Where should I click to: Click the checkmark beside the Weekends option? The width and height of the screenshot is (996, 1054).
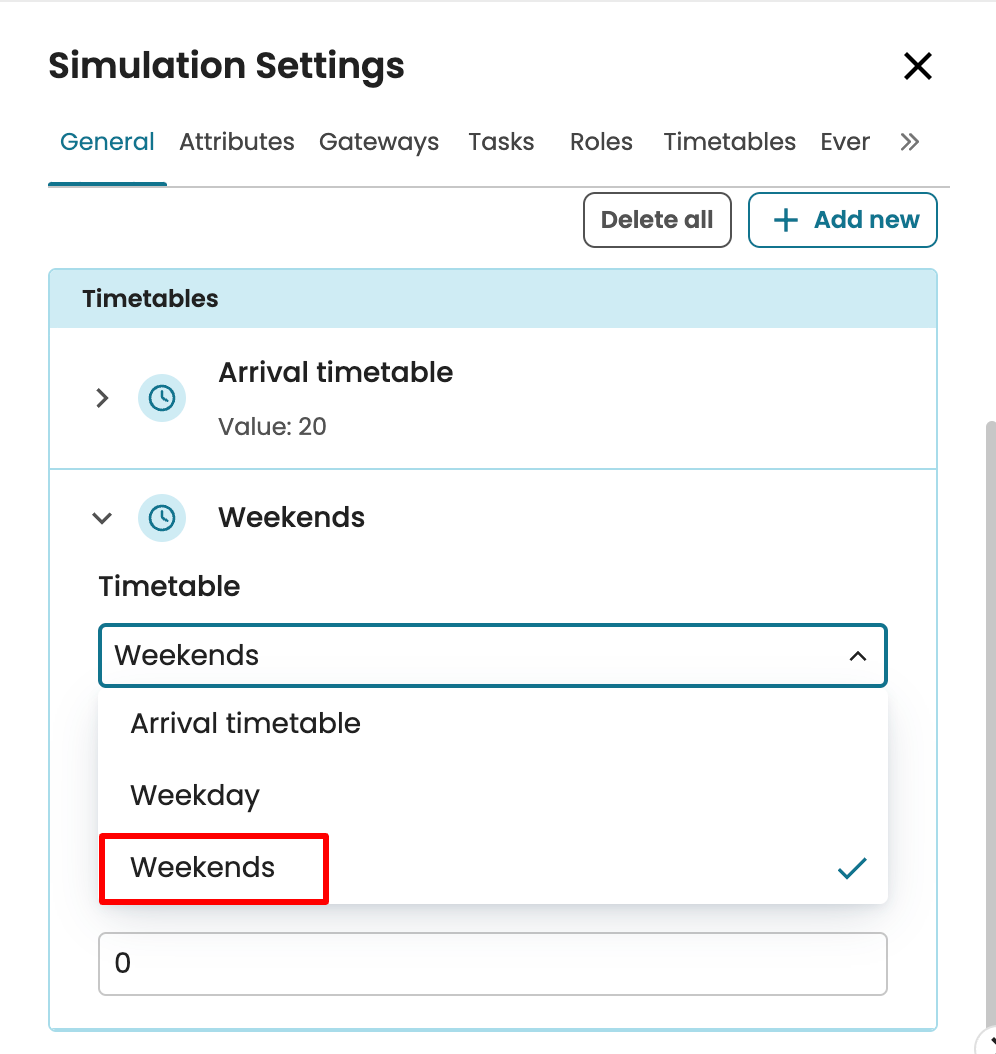point(852,868)
